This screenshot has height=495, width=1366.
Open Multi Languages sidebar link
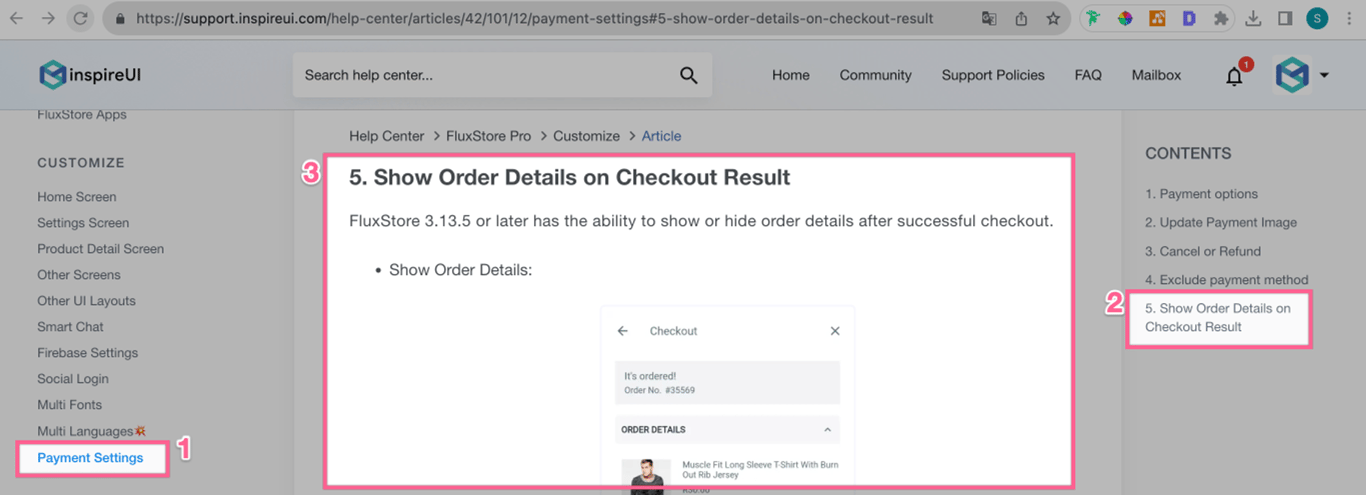point(92,431)
